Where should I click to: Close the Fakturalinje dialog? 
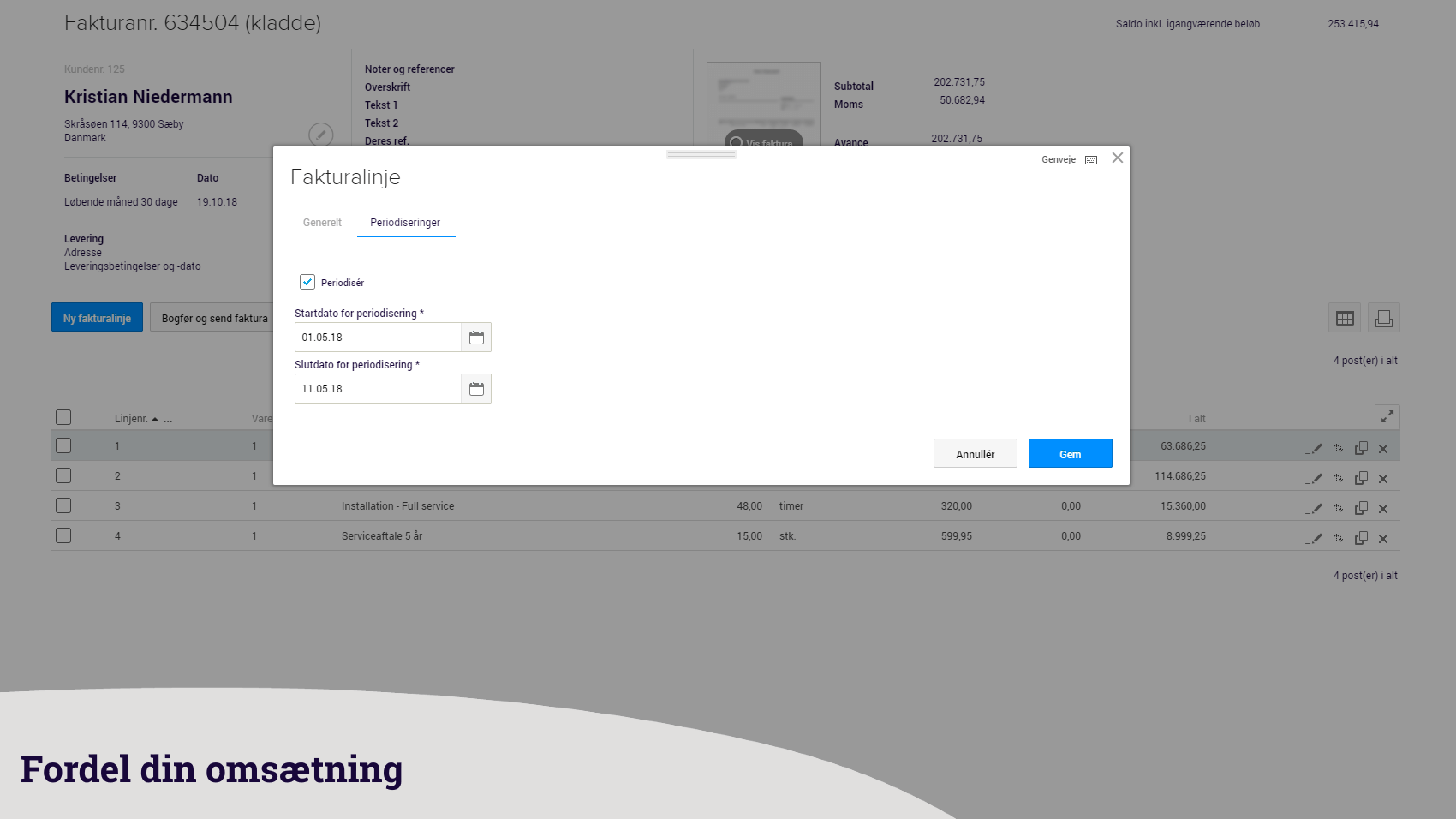click(1117, 158)
